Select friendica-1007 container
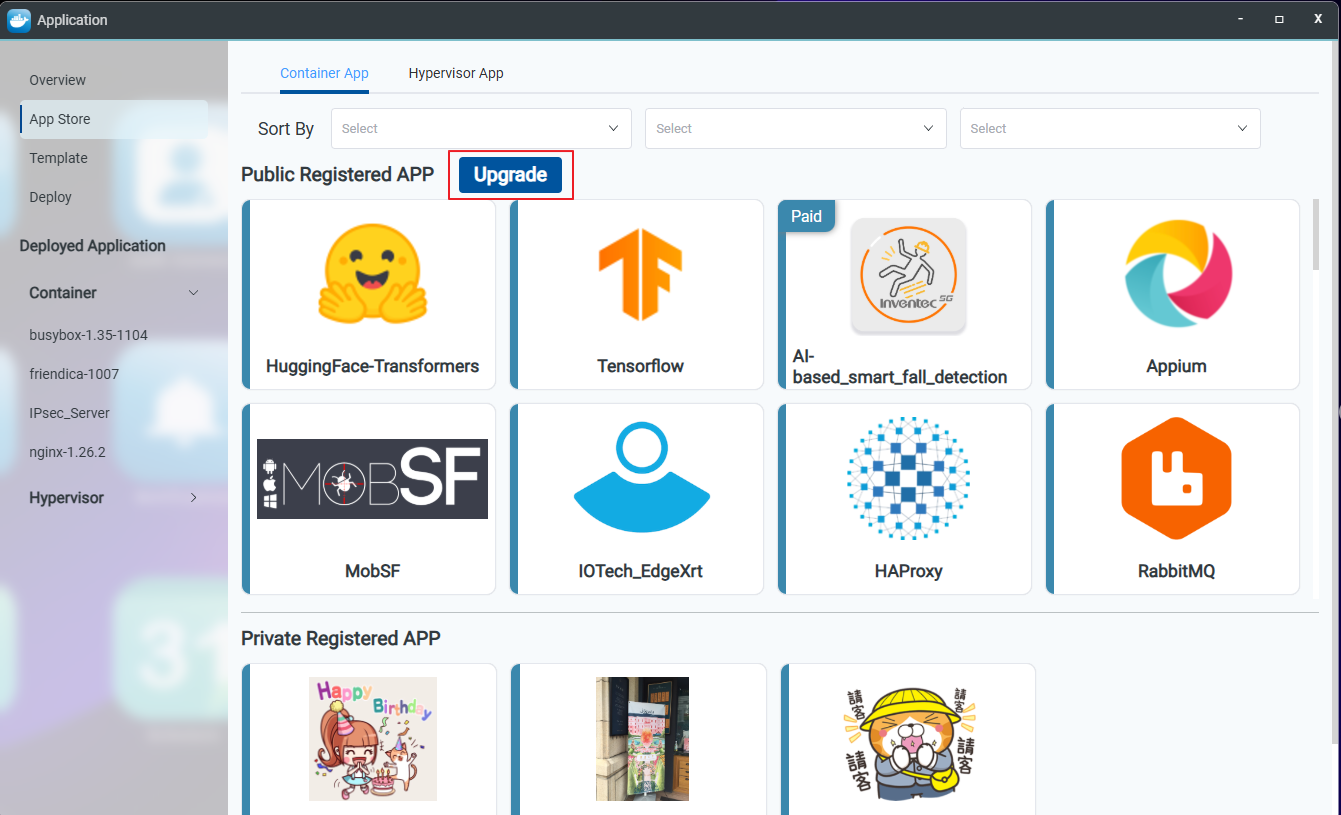Viewport: 1341px width, 815px height. (74, 374)
